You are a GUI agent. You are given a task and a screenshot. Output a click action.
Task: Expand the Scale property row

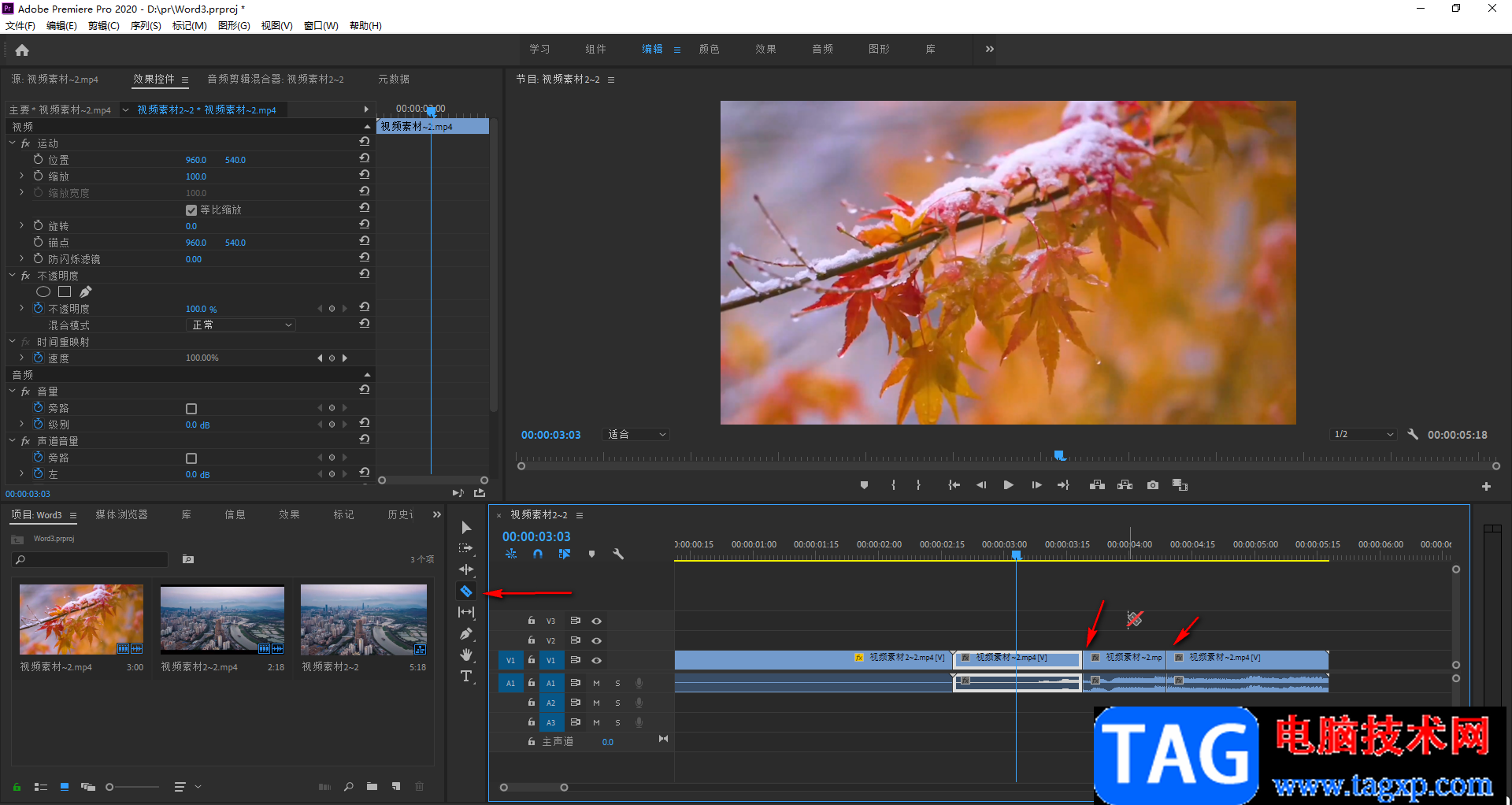pos(21,176)
